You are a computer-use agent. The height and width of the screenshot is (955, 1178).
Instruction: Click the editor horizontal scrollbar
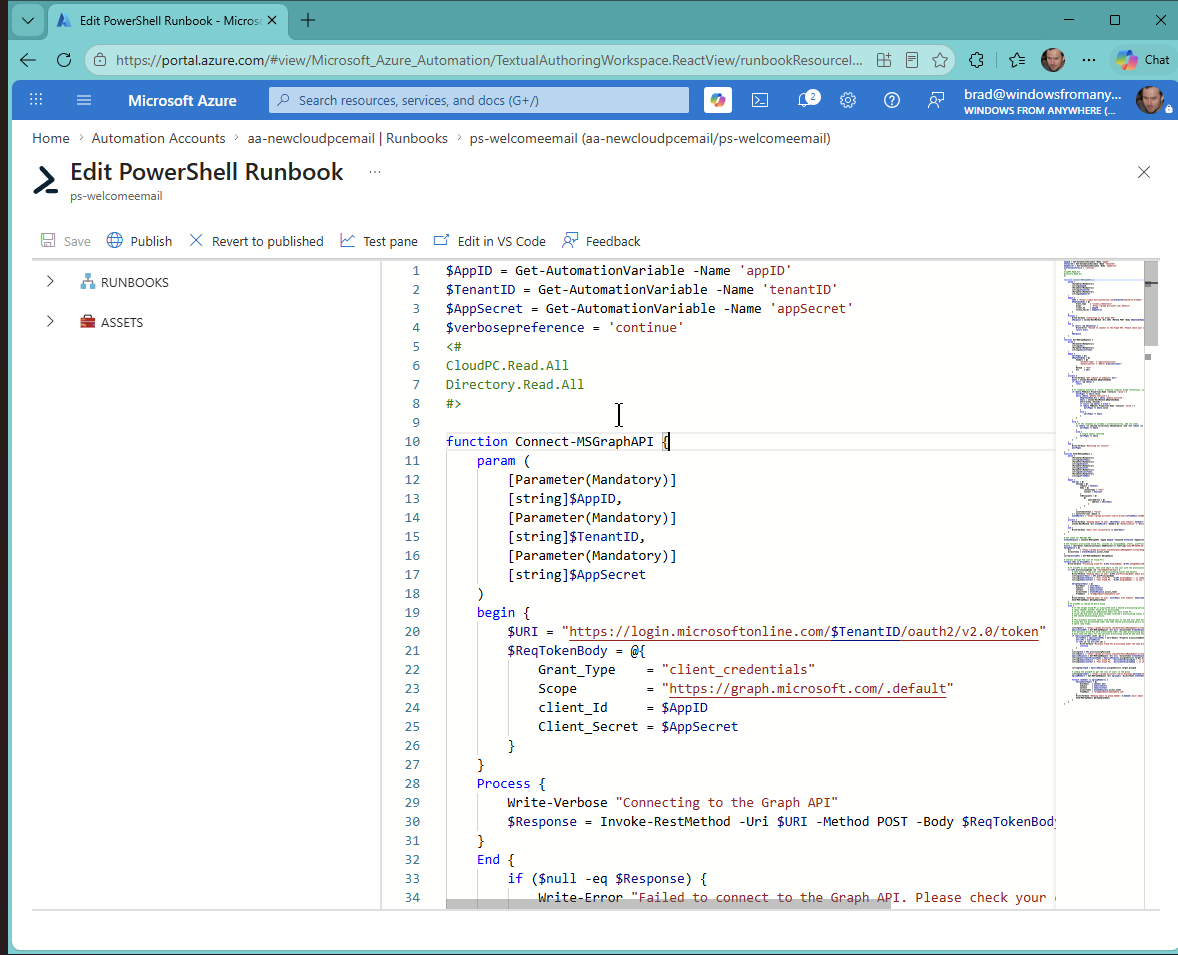[x=668, y=904]
